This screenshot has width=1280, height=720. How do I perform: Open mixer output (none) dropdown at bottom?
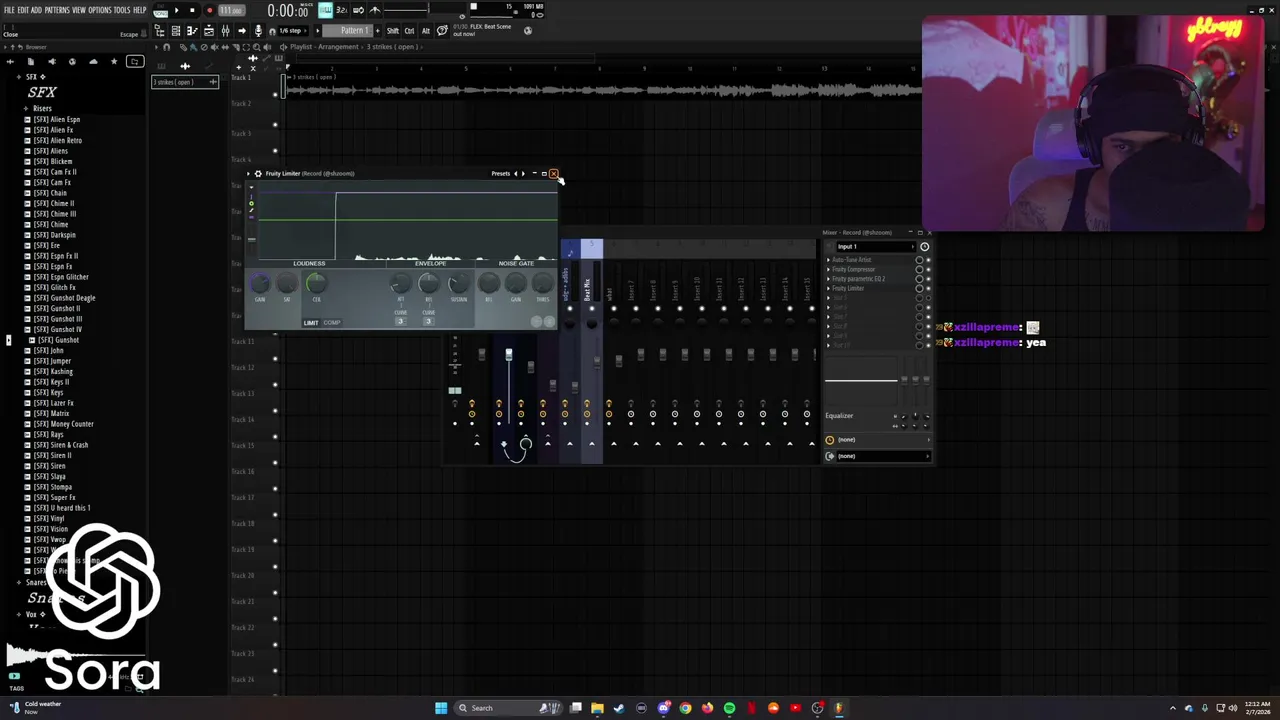883,456
